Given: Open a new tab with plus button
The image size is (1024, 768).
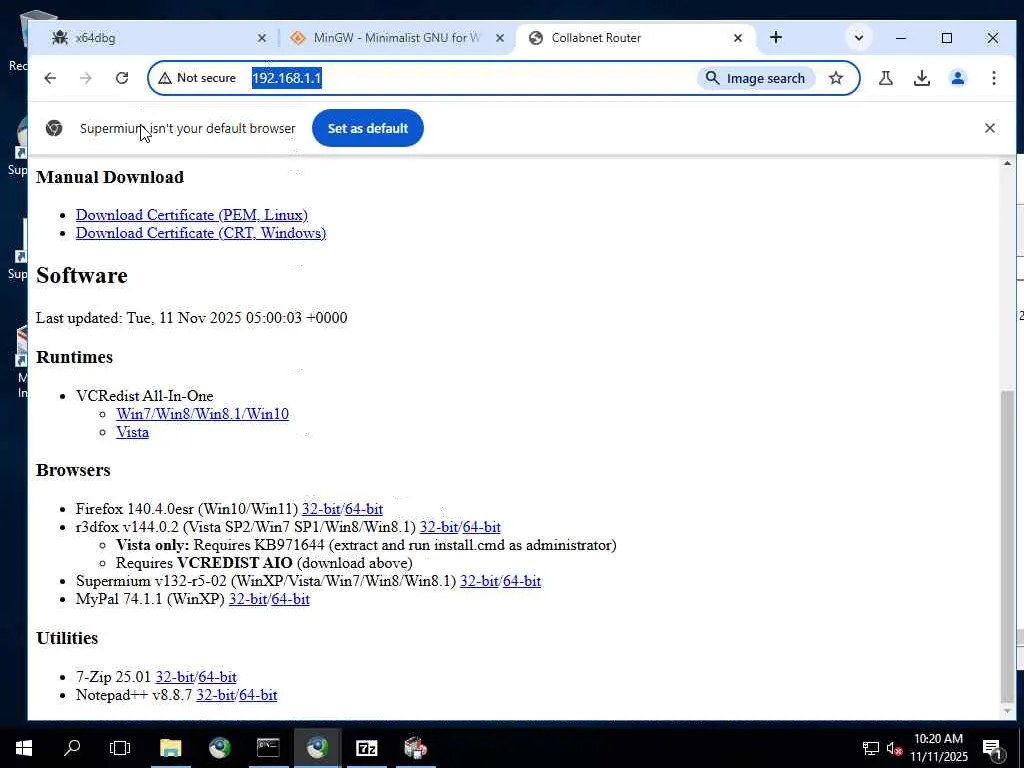Looking at the screenshot, I should pos(776,38).
